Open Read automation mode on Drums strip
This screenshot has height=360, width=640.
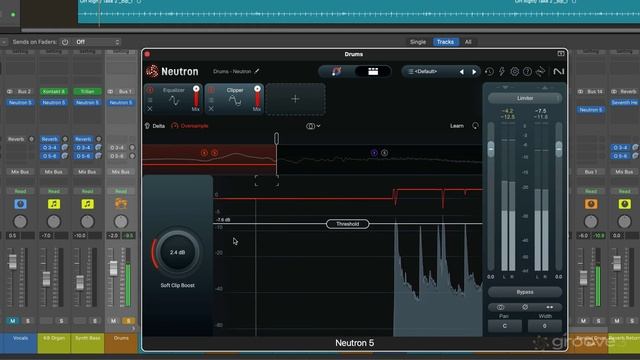[121, 191]
